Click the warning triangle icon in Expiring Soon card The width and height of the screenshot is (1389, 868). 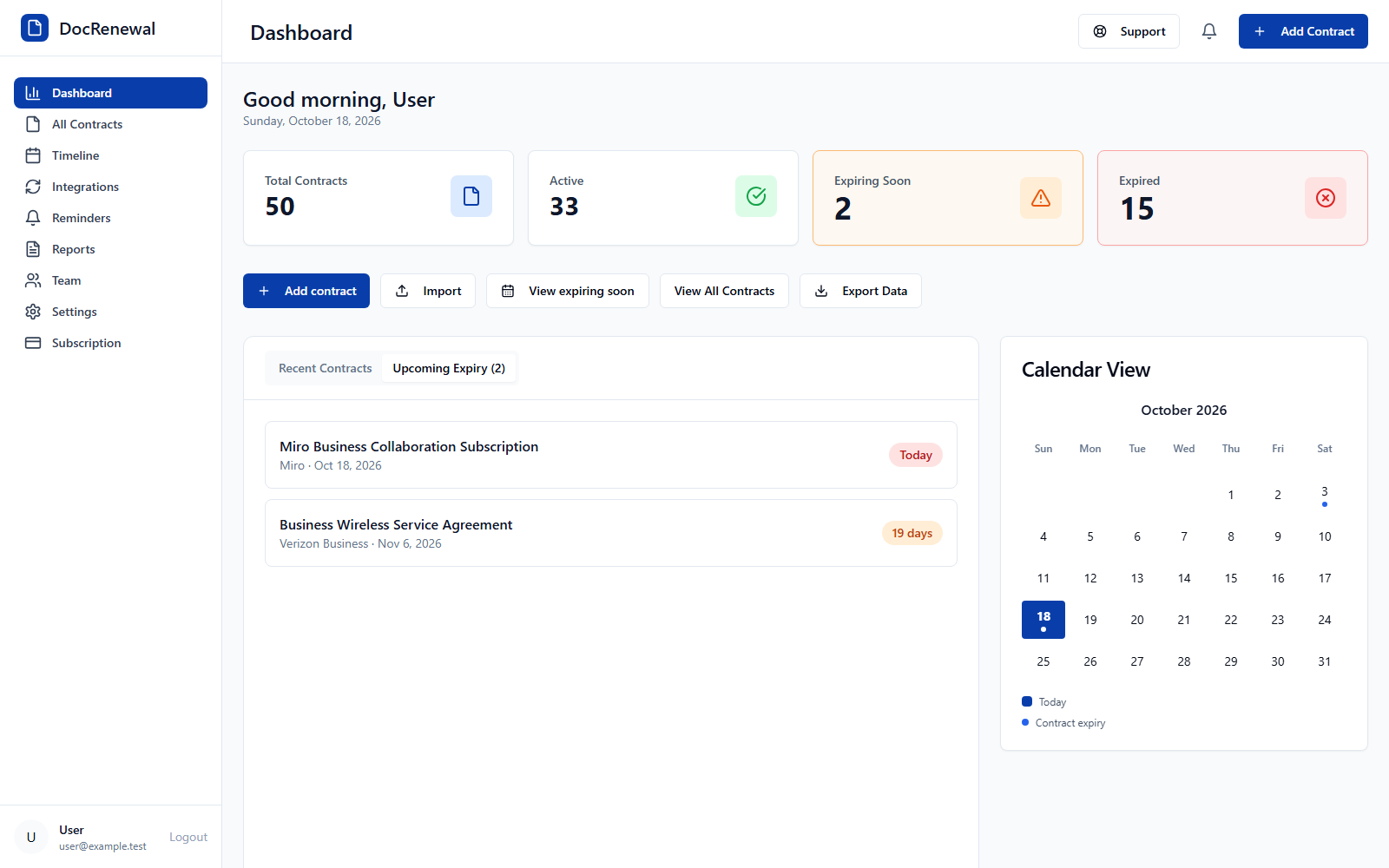(x=1041, y=198)
